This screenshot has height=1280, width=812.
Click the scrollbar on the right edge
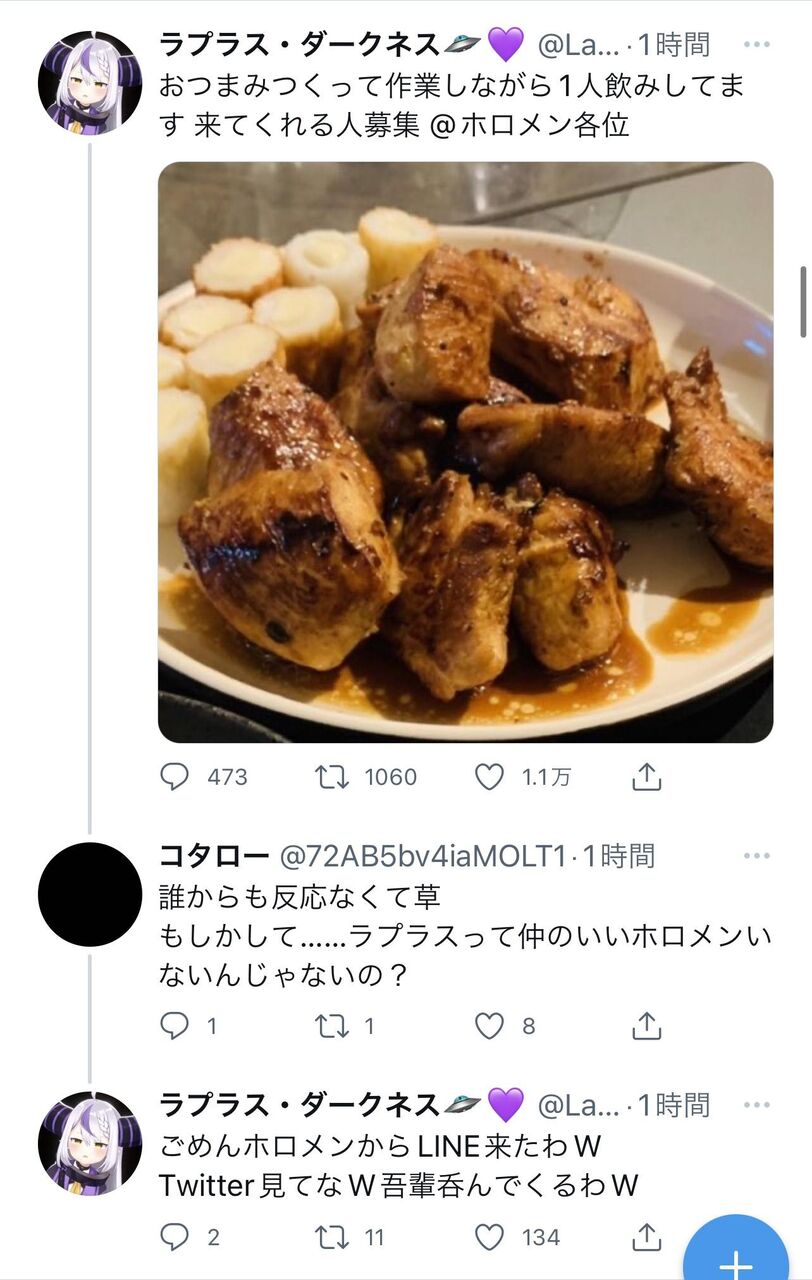click(x=803, y=302)
